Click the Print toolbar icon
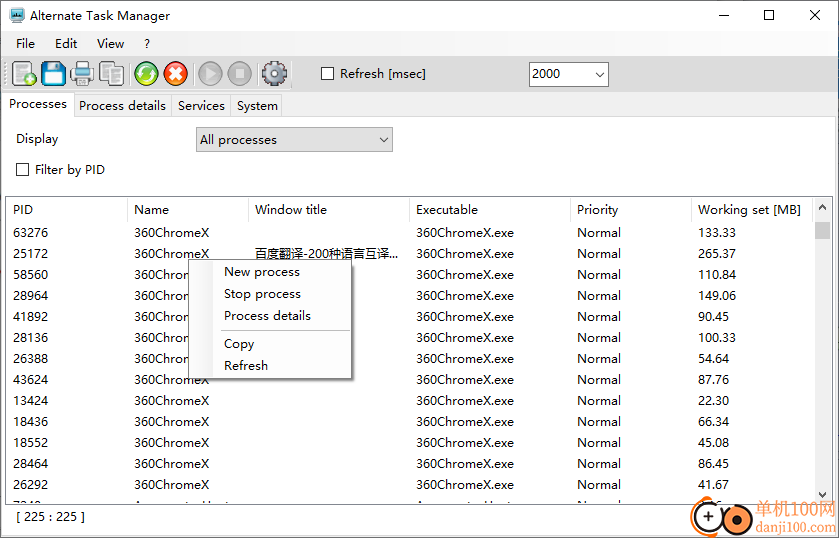The height and width of the screenshot is (538, 839). 82,74
